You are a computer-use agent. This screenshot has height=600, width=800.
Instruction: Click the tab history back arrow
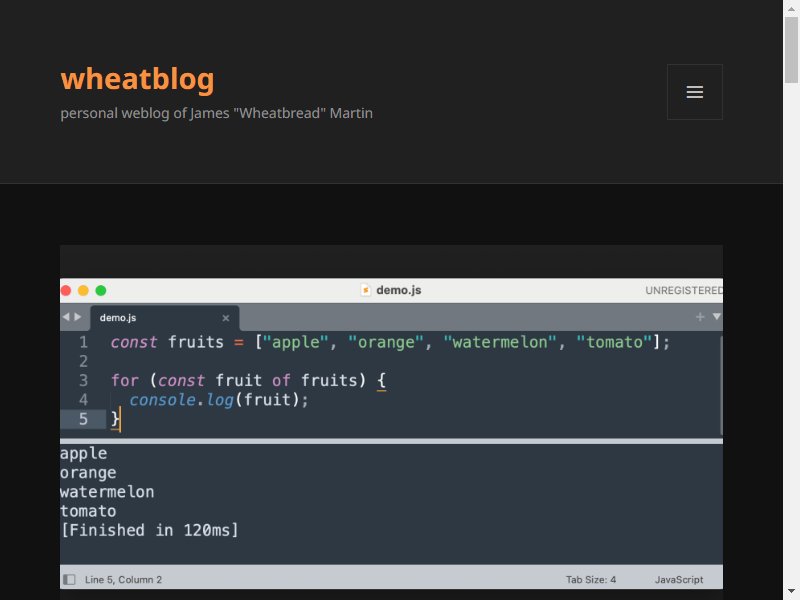click(x=66, y=317)
